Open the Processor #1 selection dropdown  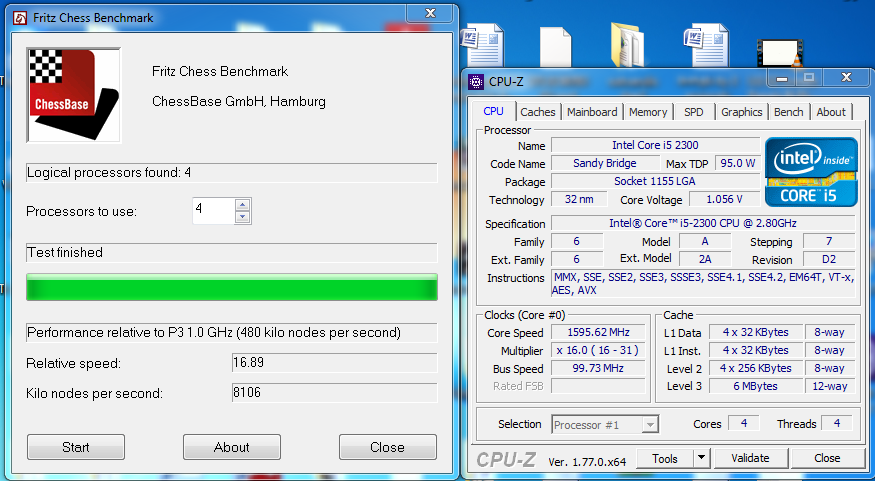pos(605,425)
